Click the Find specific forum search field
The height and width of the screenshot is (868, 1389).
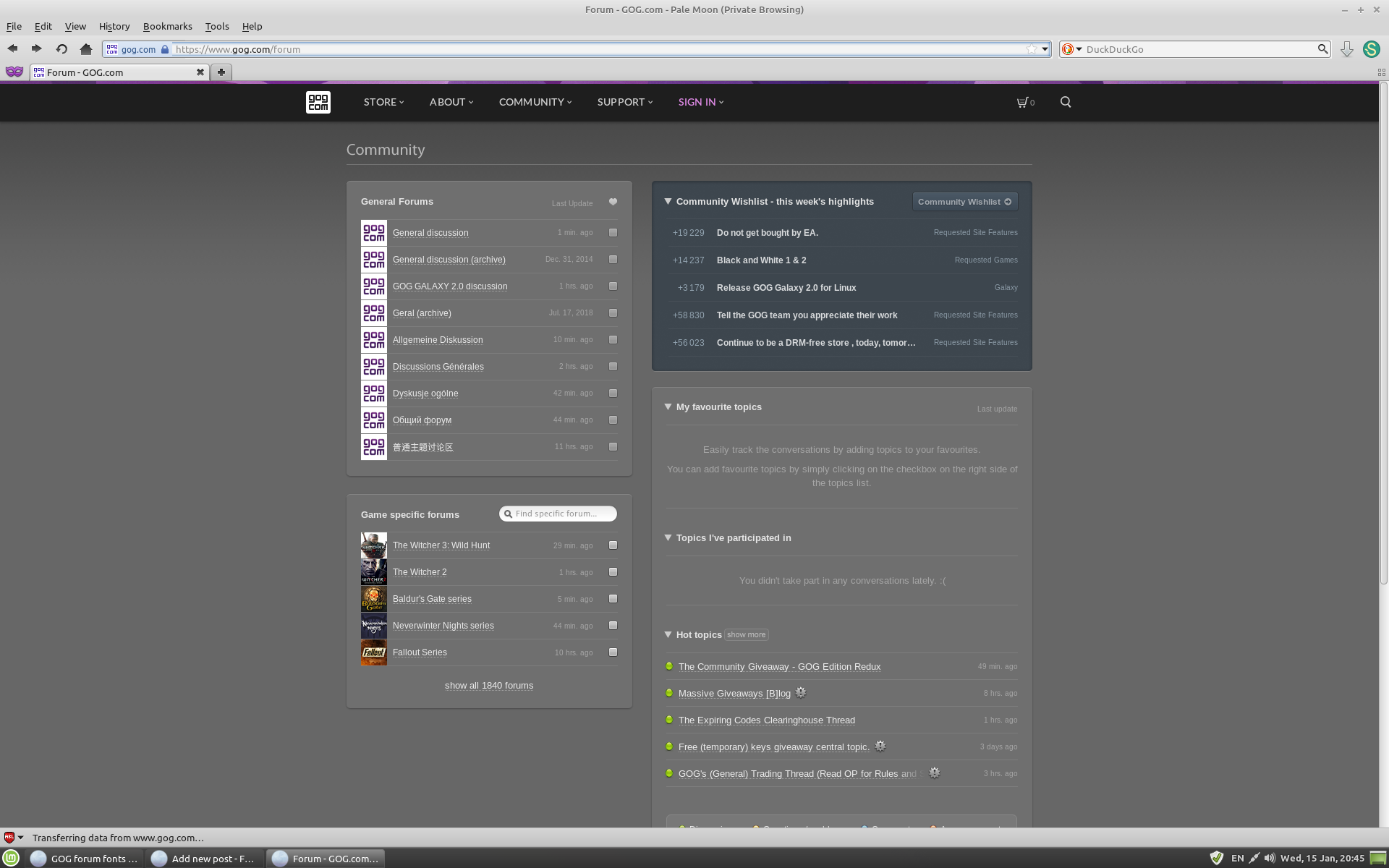tap(558, 514)
